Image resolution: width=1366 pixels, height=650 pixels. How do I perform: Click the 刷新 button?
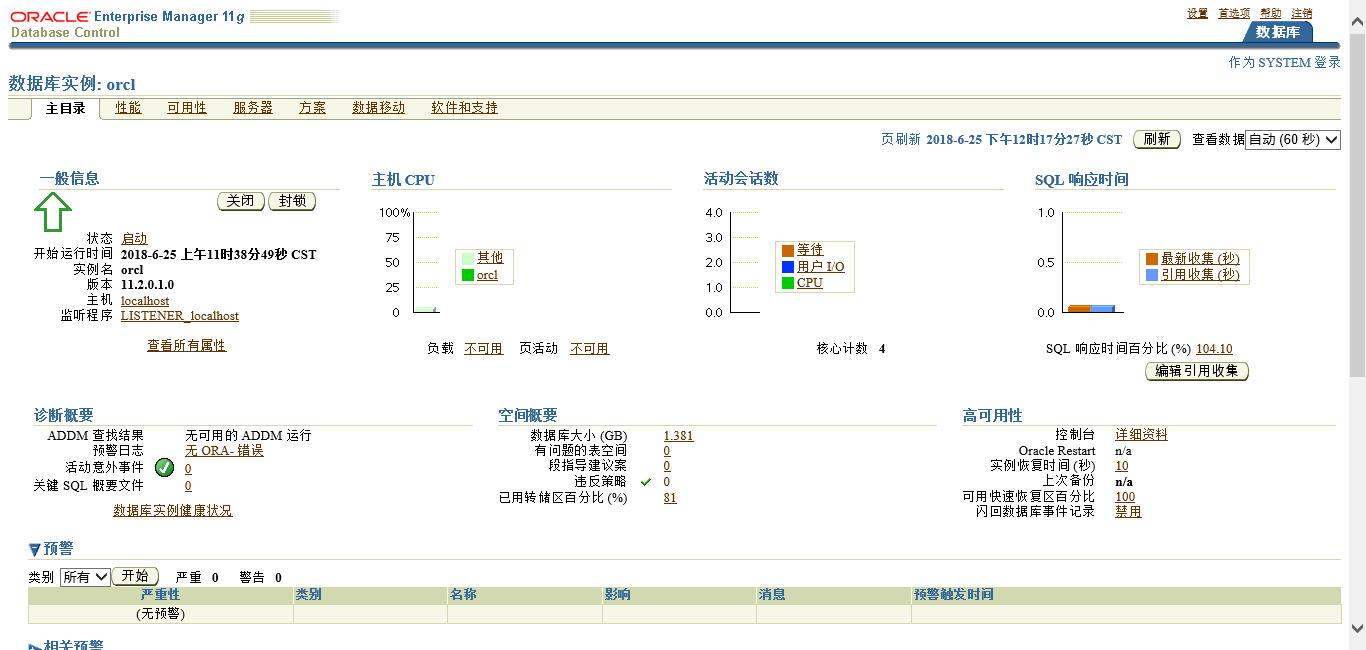coord(1157,140)
